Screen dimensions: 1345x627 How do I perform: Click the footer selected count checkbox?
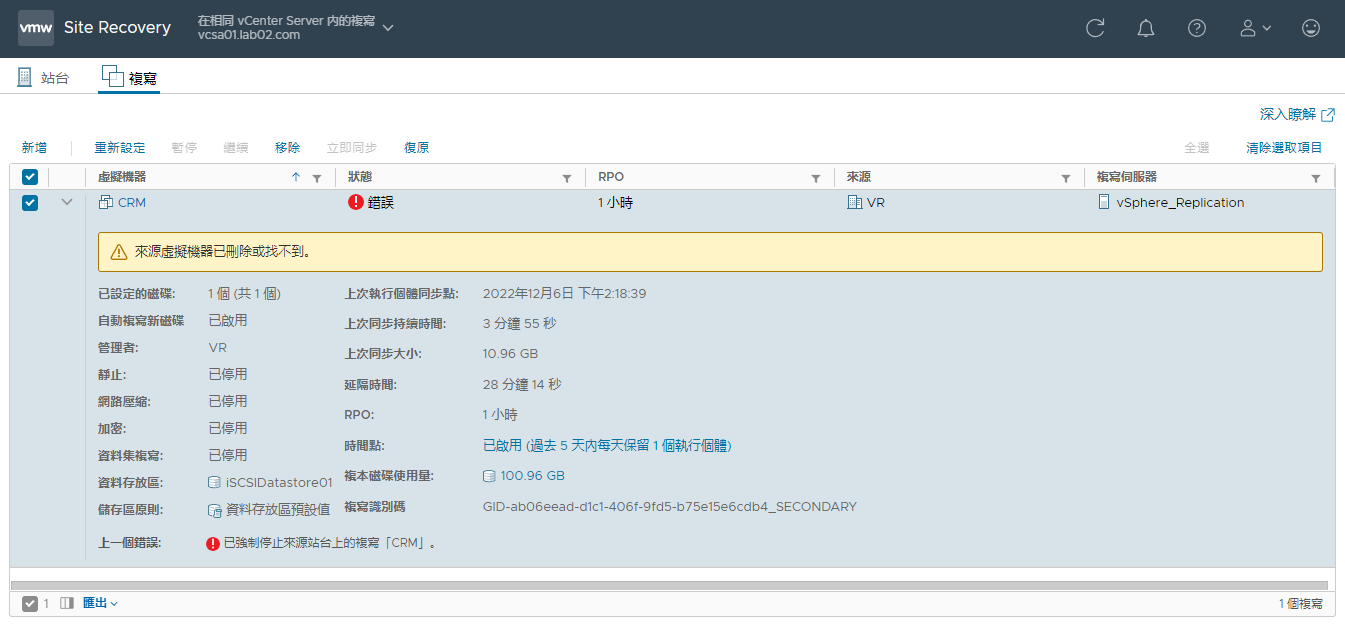click(x=30, y=604)
